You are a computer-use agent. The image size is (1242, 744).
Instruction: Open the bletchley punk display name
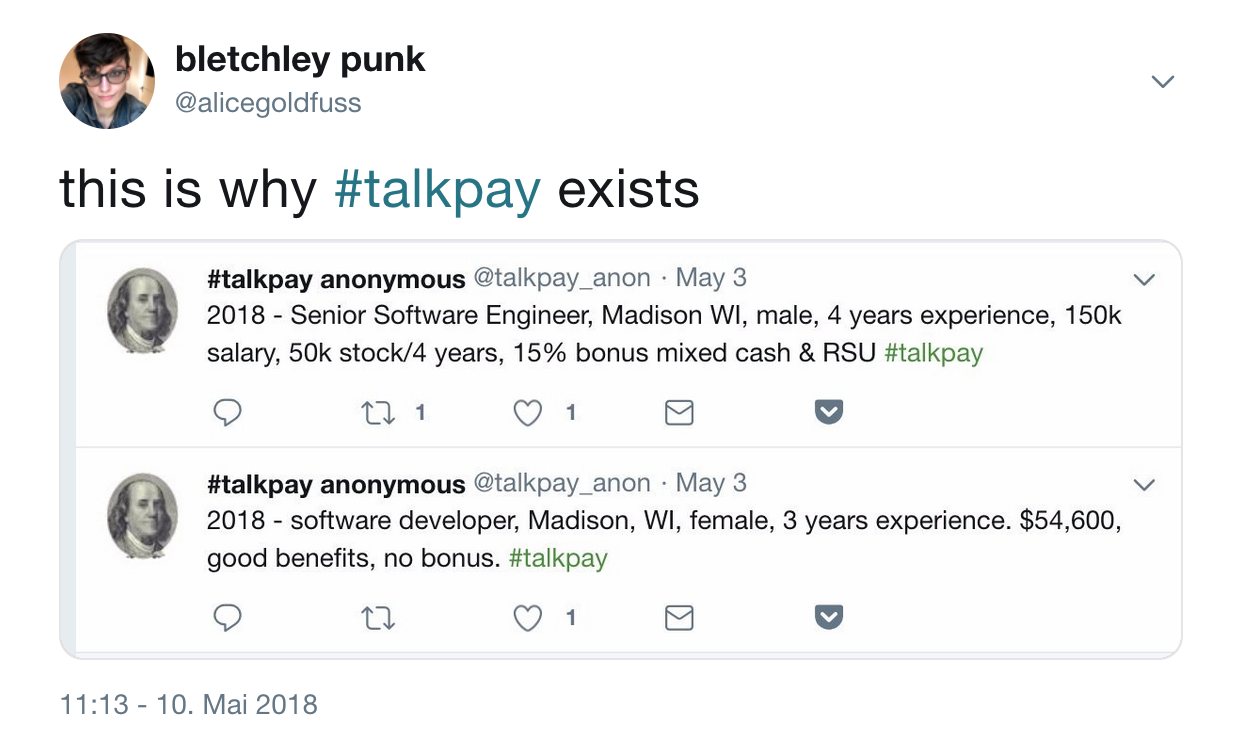[x=300, y=60]
